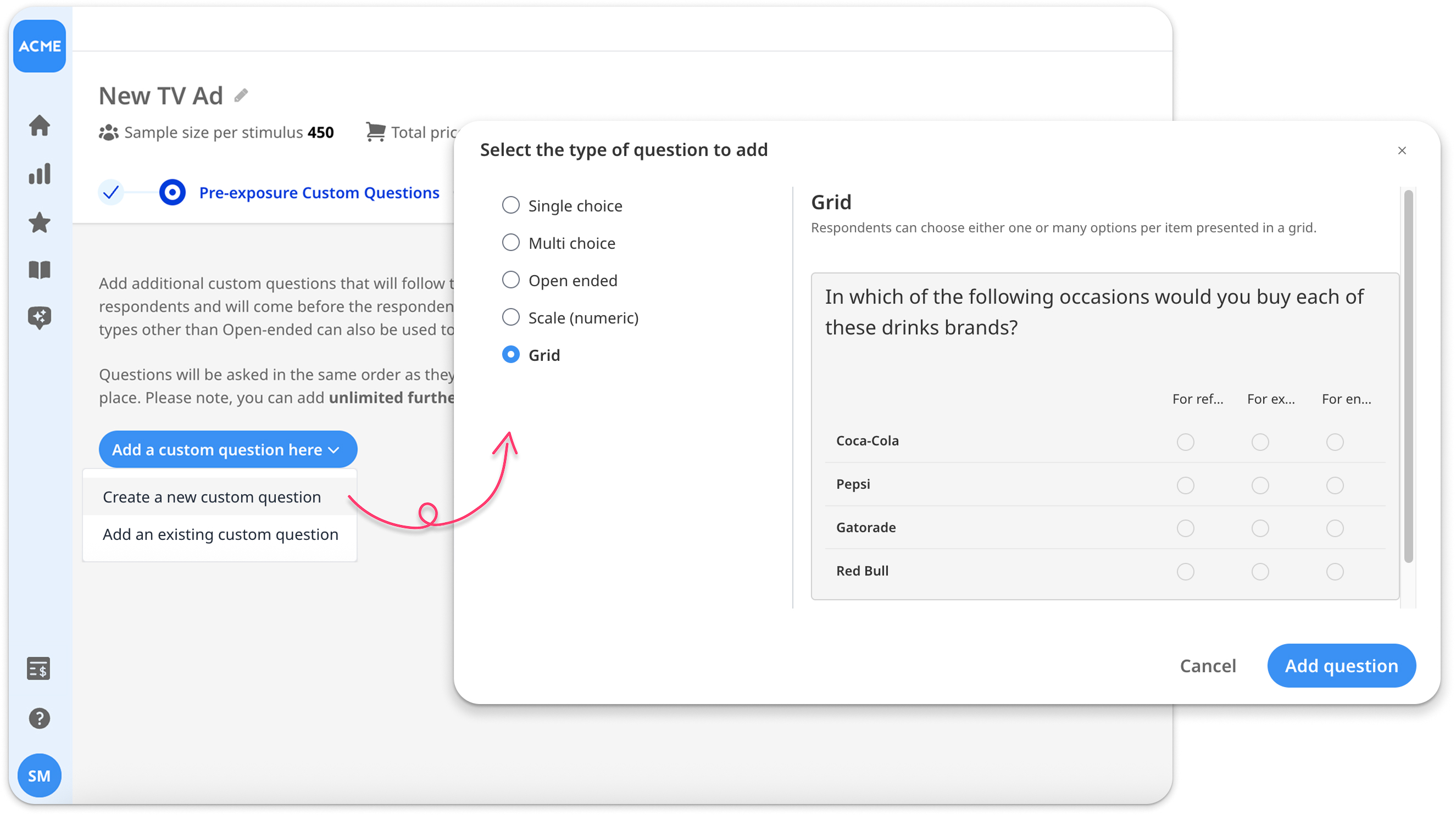This screenshot has width=1456, height=815.
Task: Click the billing invoice sidebar icon
Action: coord(38,669)
